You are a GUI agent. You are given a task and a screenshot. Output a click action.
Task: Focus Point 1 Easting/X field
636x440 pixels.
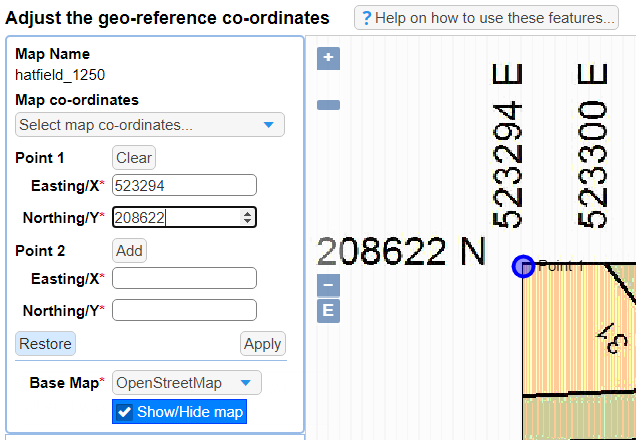pos(184,185)
